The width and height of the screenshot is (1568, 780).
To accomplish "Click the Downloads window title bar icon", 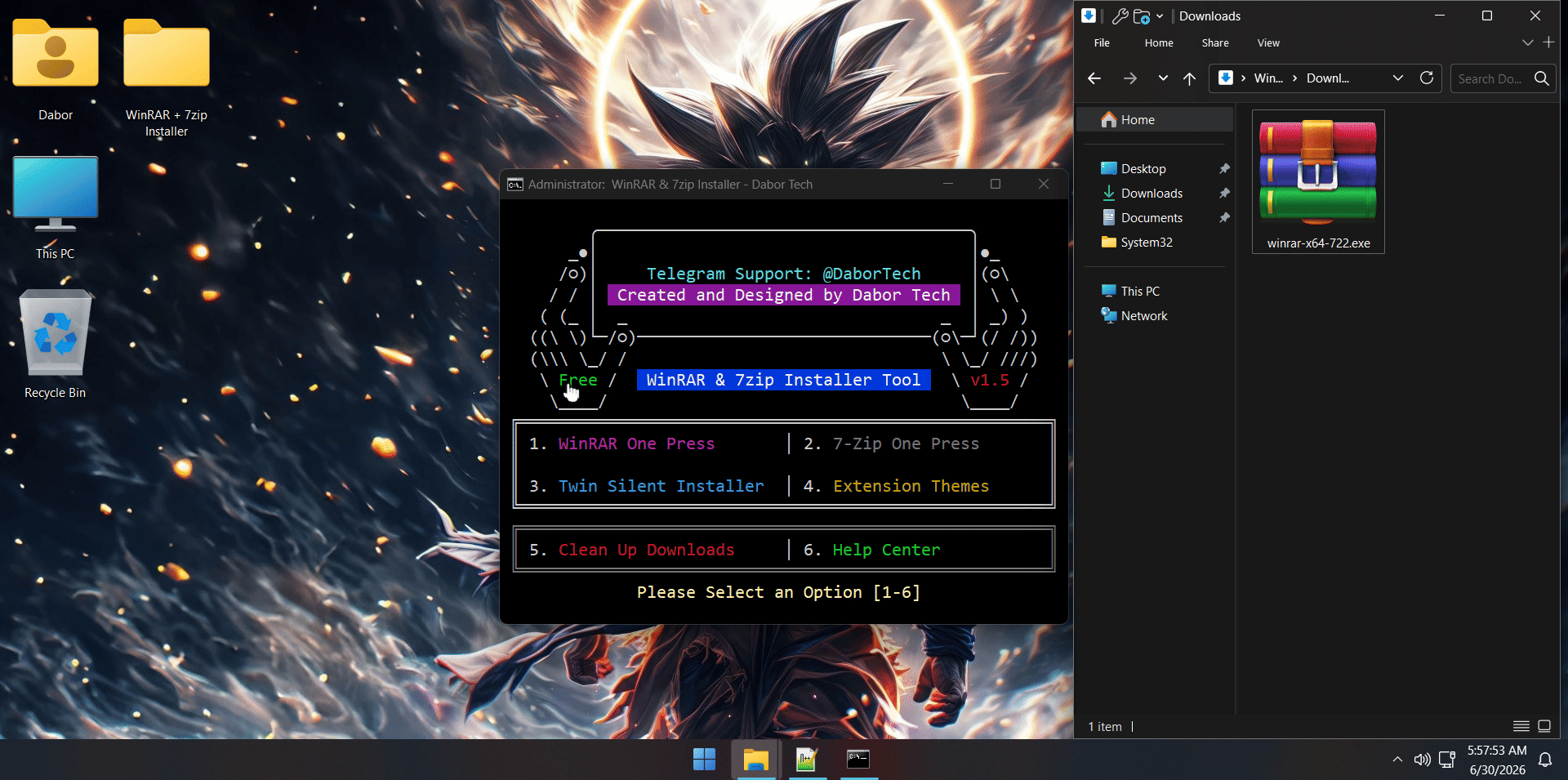I will (x=1089, y=16).
